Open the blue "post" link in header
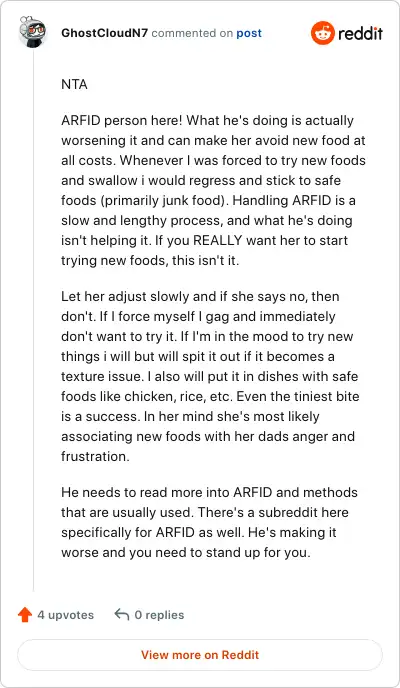Image resolution: width=400 pixels, height=688 pixels. coord(249,33)
